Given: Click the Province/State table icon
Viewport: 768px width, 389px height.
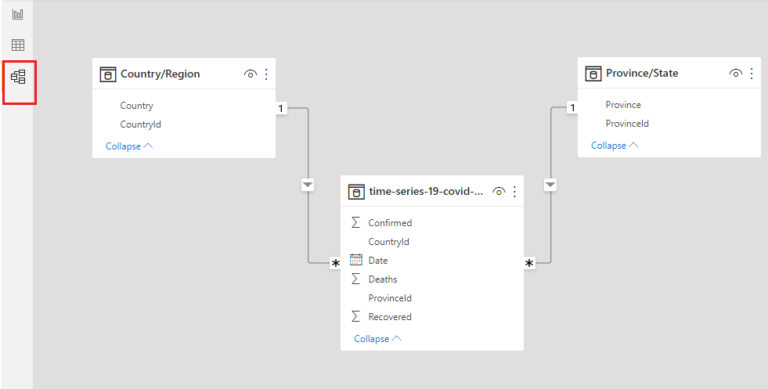Looking at the screenshot, I should point(593,73).
